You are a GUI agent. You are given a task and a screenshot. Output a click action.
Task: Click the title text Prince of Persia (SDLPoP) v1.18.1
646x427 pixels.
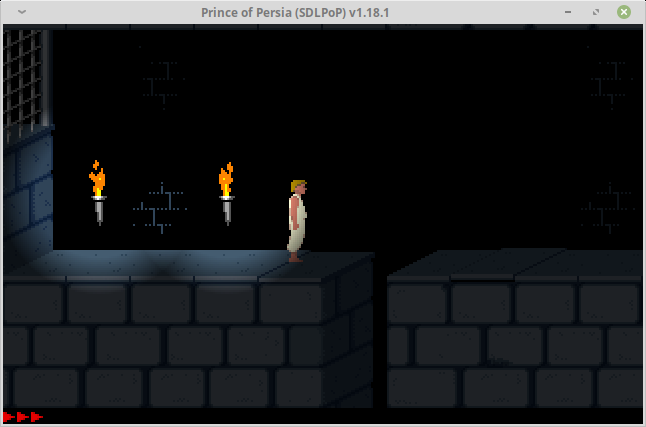(x=295, y=12)
